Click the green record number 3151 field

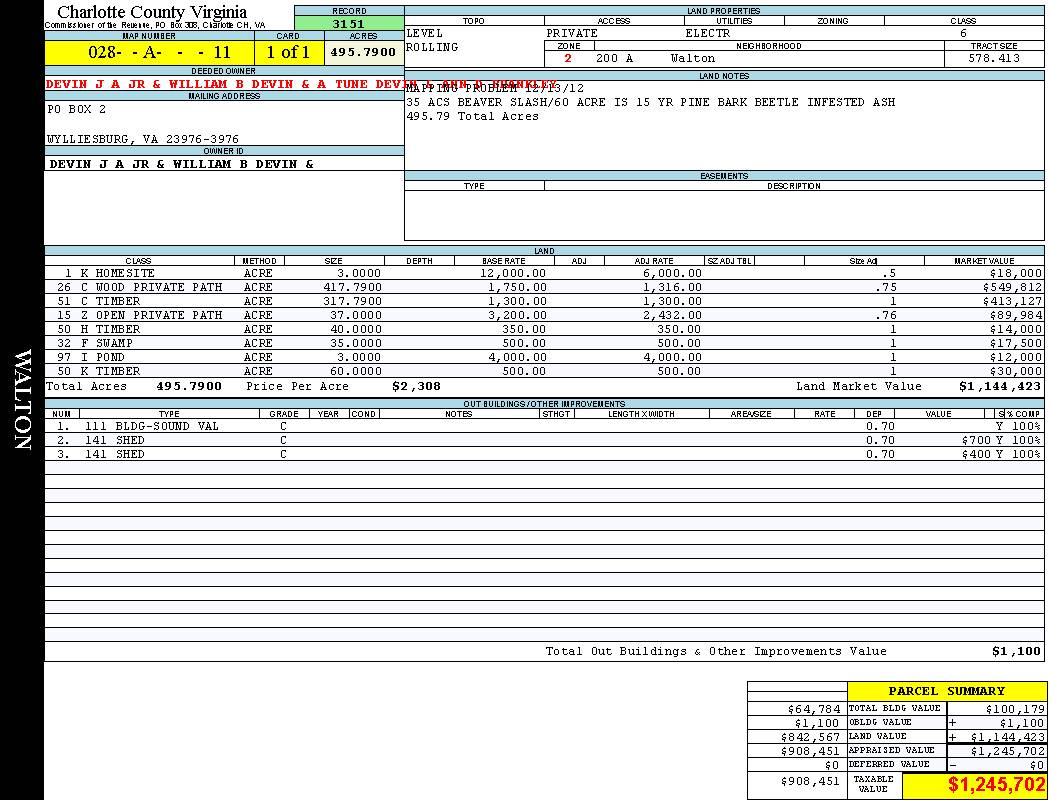[349, 24]
